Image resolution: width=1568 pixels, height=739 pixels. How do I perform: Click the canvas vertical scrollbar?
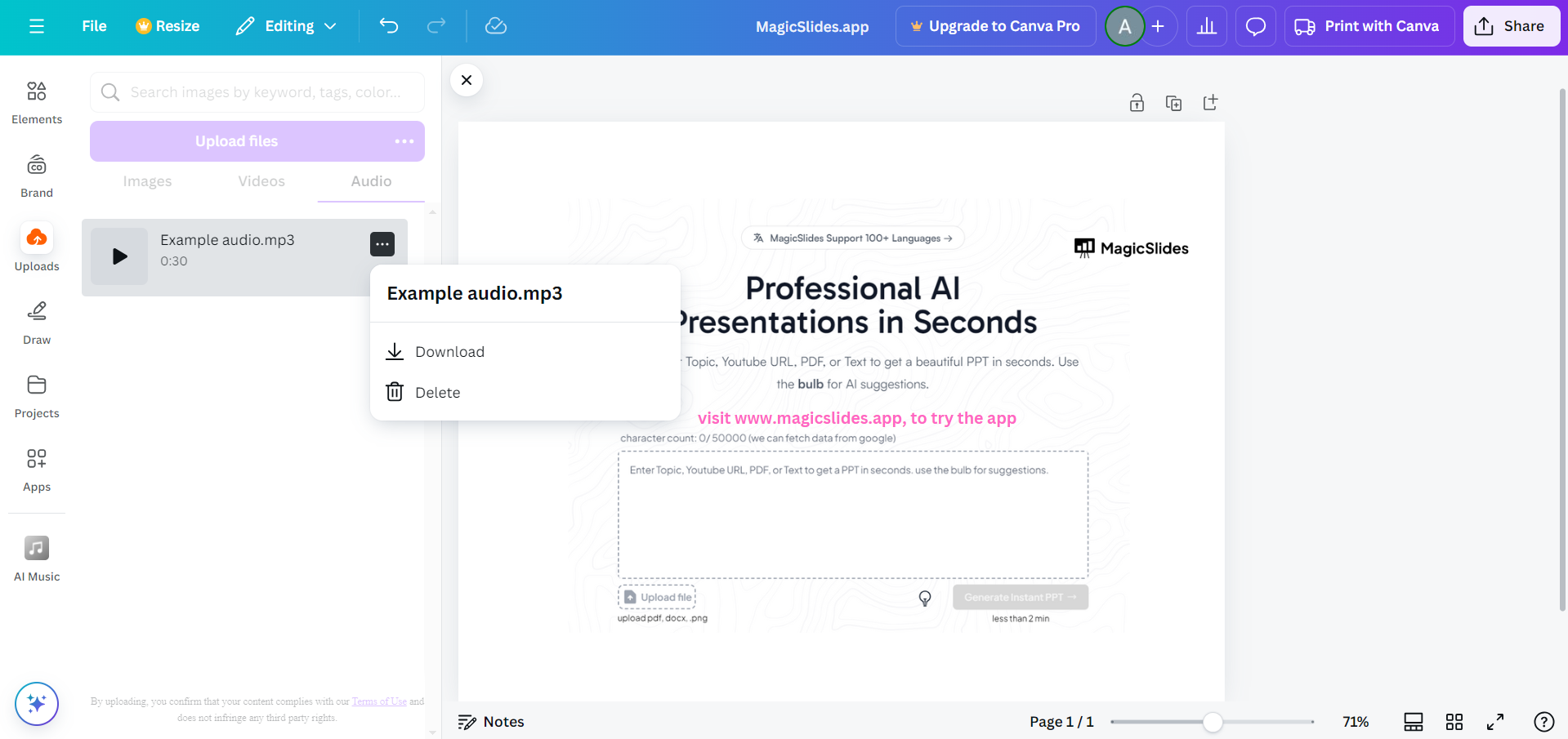pyautogui.click(x=1563, y=349)
